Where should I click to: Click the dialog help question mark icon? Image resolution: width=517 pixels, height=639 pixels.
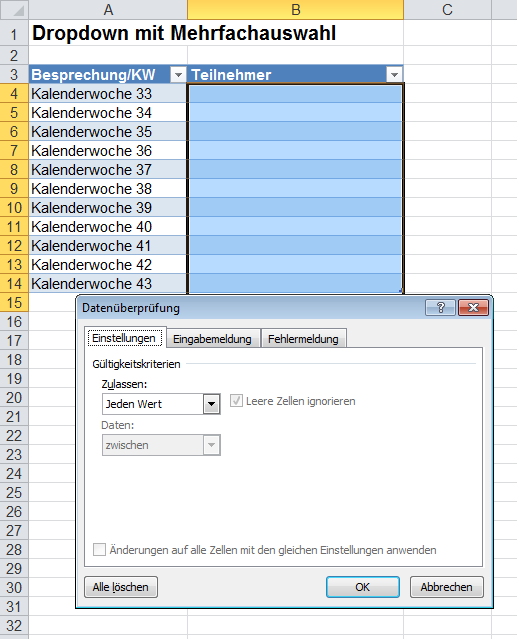point(440,308)
